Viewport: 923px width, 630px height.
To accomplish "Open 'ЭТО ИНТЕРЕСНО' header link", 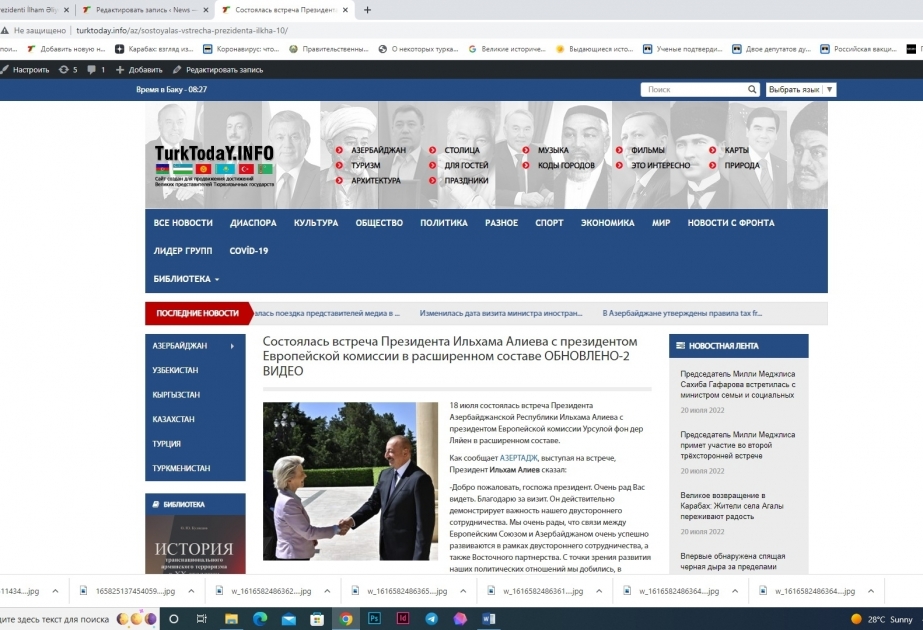I will 660,165.
